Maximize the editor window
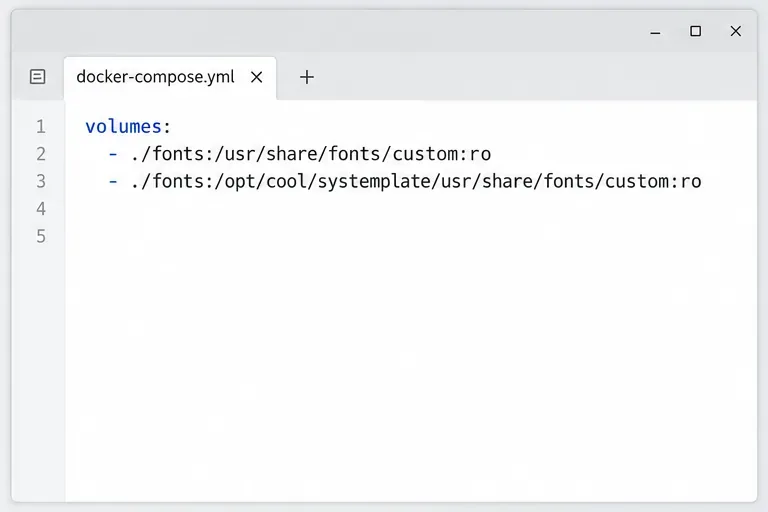 (695, 31)
